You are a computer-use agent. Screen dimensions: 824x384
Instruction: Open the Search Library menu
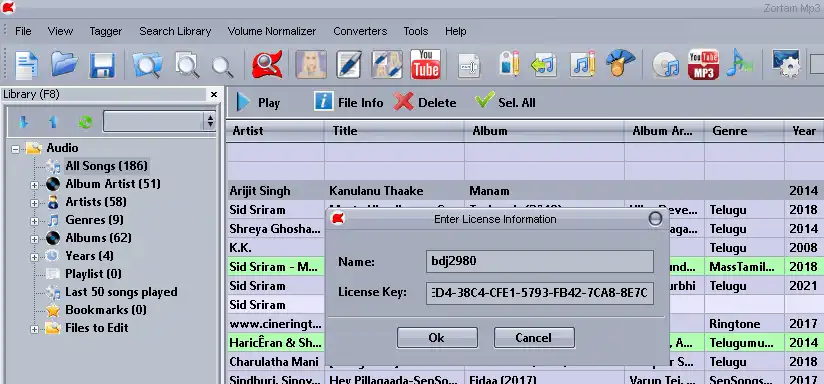coord(175,31)
